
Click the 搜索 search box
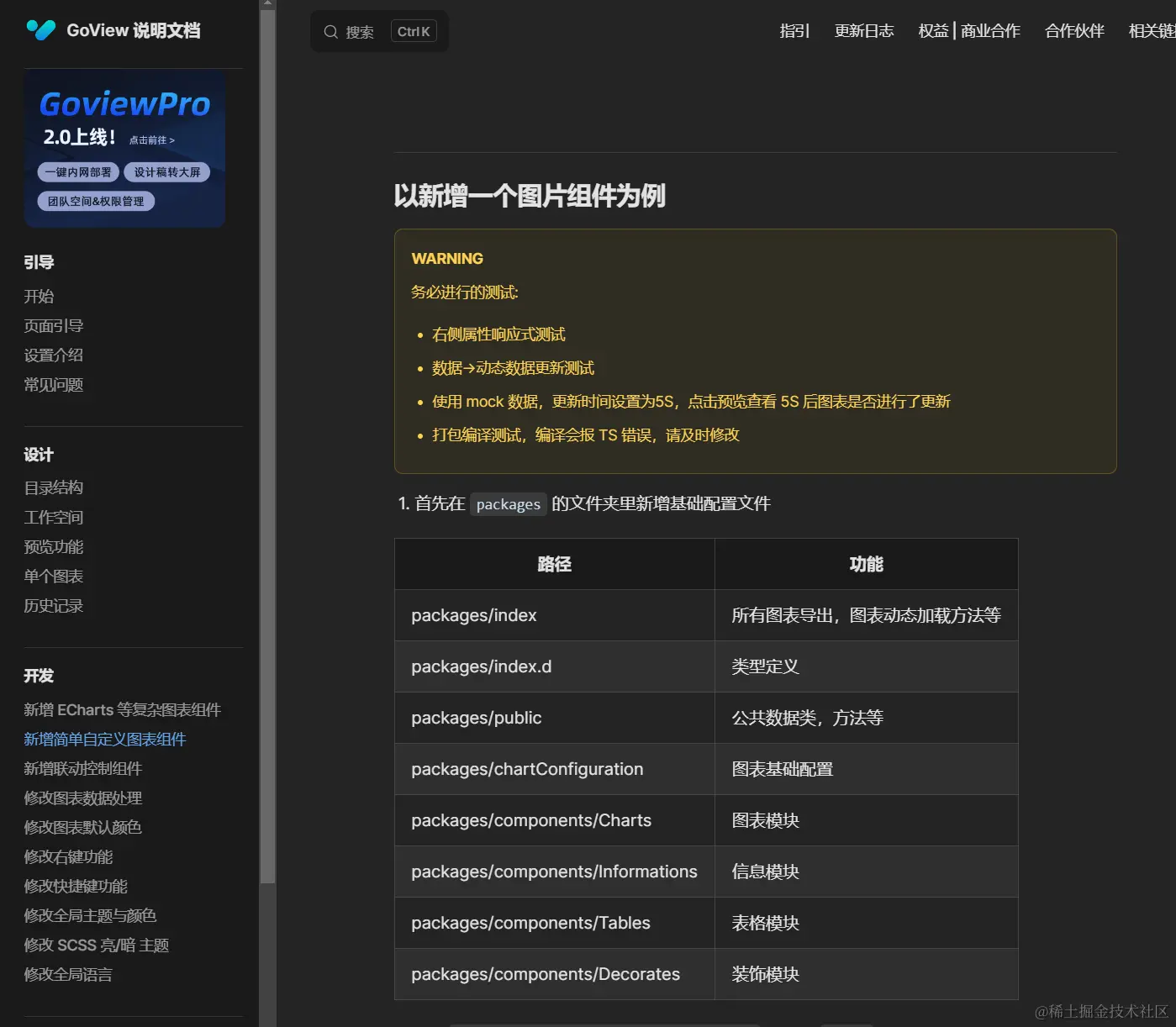pos(379,31)
